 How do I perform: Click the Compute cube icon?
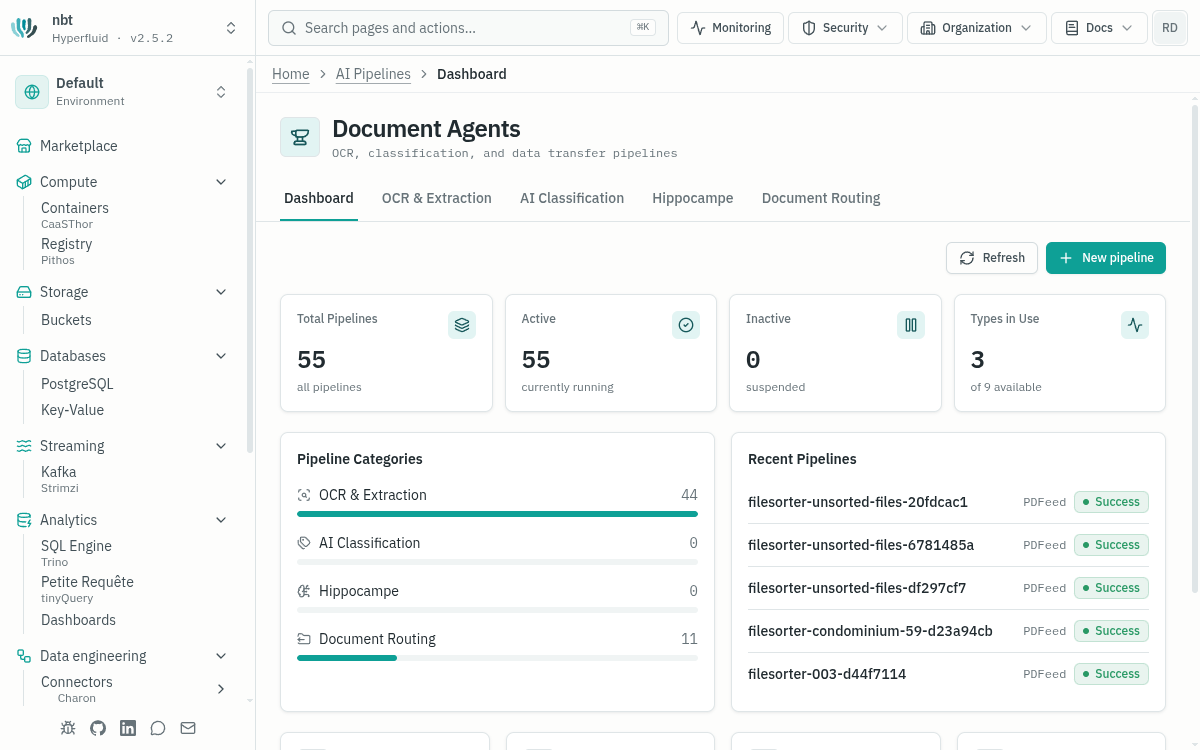click(x=24, y=182)
